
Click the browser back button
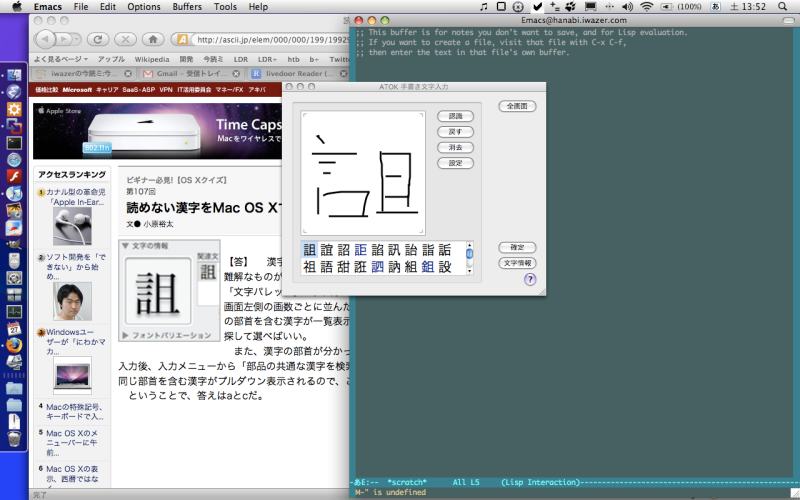point(46,39)
